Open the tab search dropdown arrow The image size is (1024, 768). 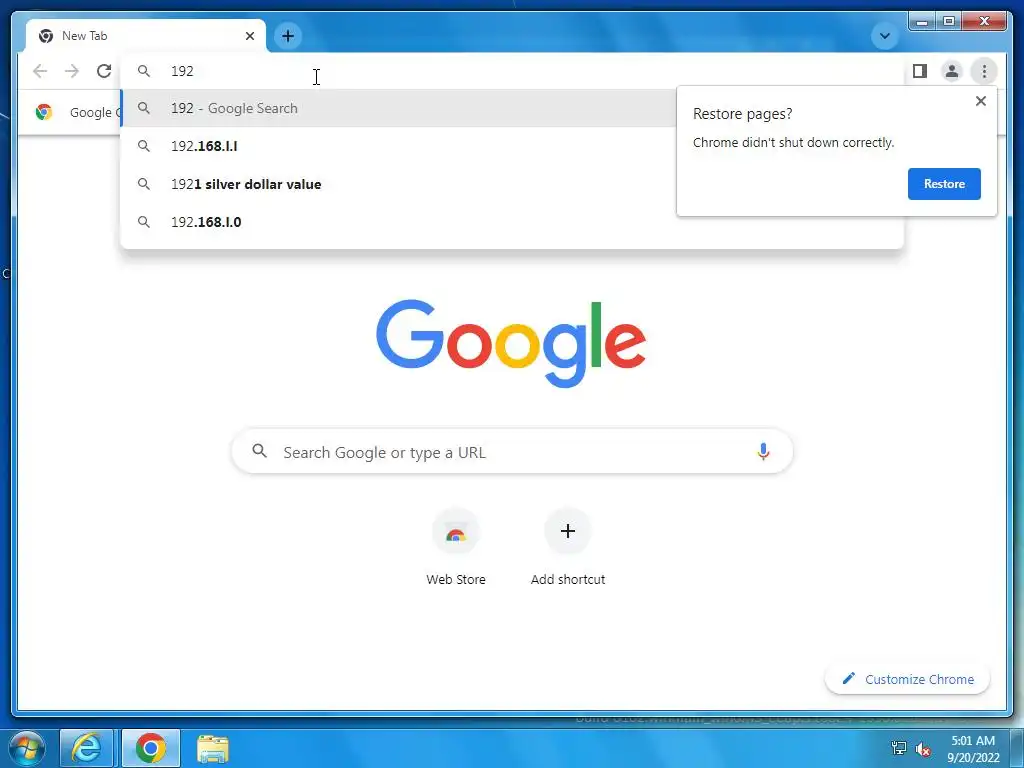click(x=885, y=36)
